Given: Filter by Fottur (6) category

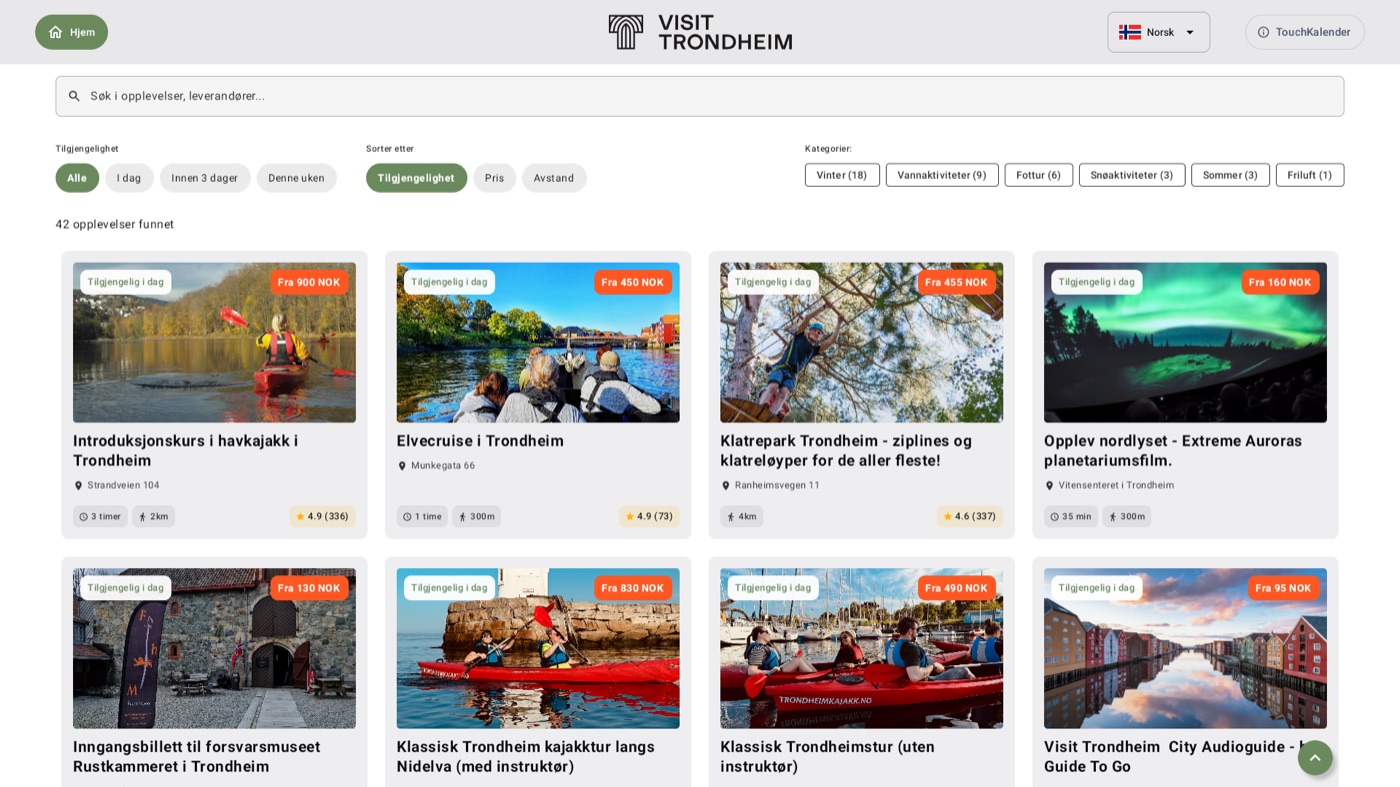Looking at the screenshot, I should 1039,175.
